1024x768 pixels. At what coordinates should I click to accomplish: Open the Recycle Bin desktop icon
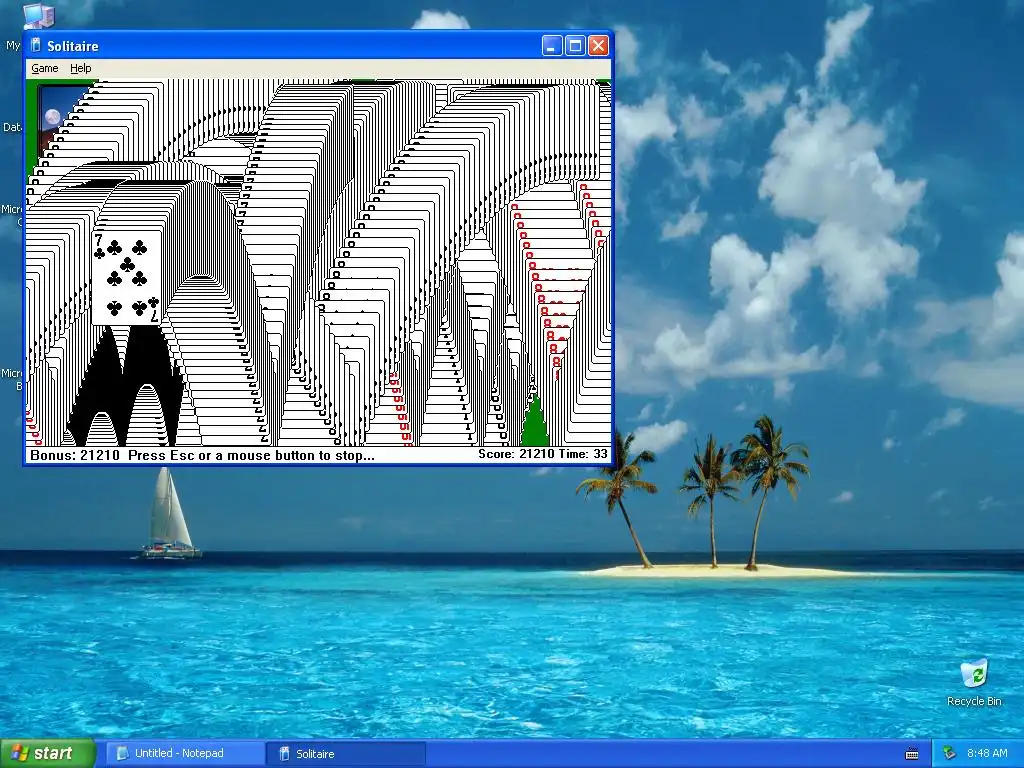(974, 683)
